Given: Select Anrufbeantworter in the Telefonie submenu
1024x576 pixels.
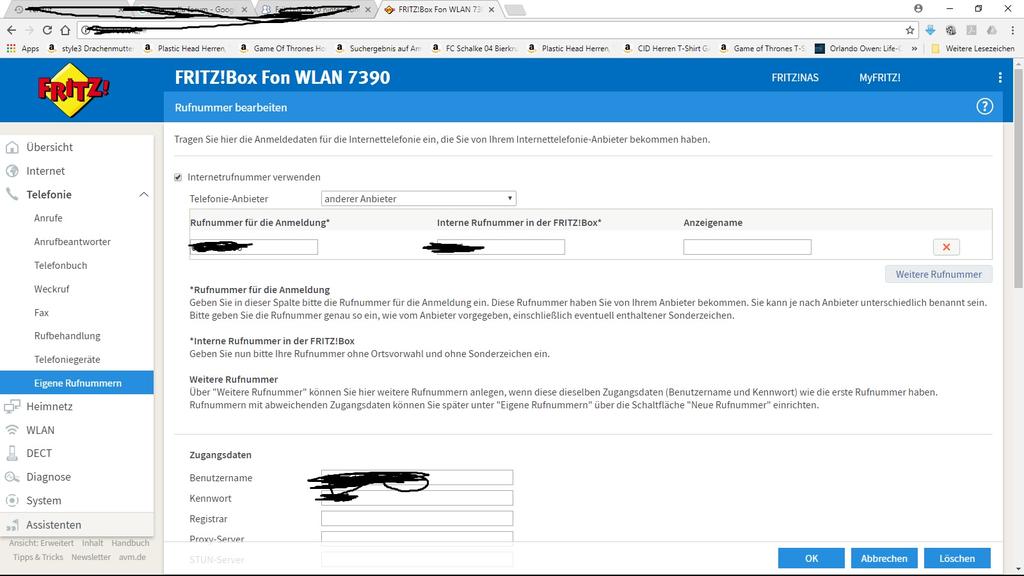Looking at the screenshot, I should [x=72, y=242].
